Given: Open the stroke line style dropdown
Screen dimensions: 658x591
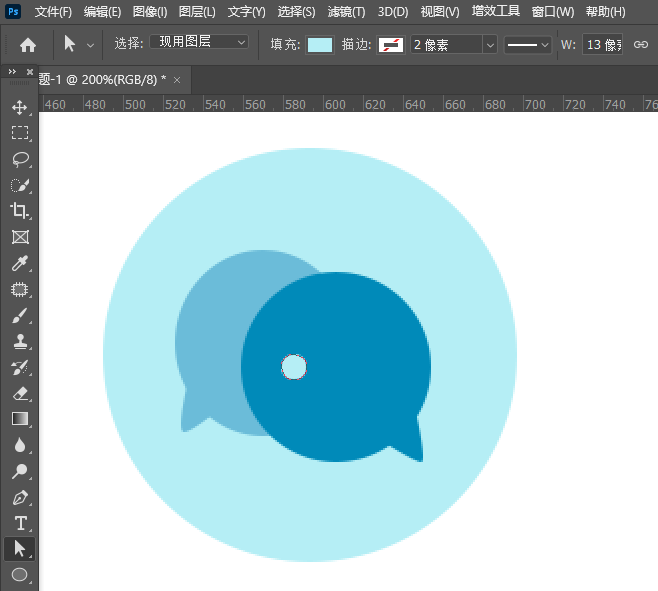Looking at the screenshot, I should [528, 45].
